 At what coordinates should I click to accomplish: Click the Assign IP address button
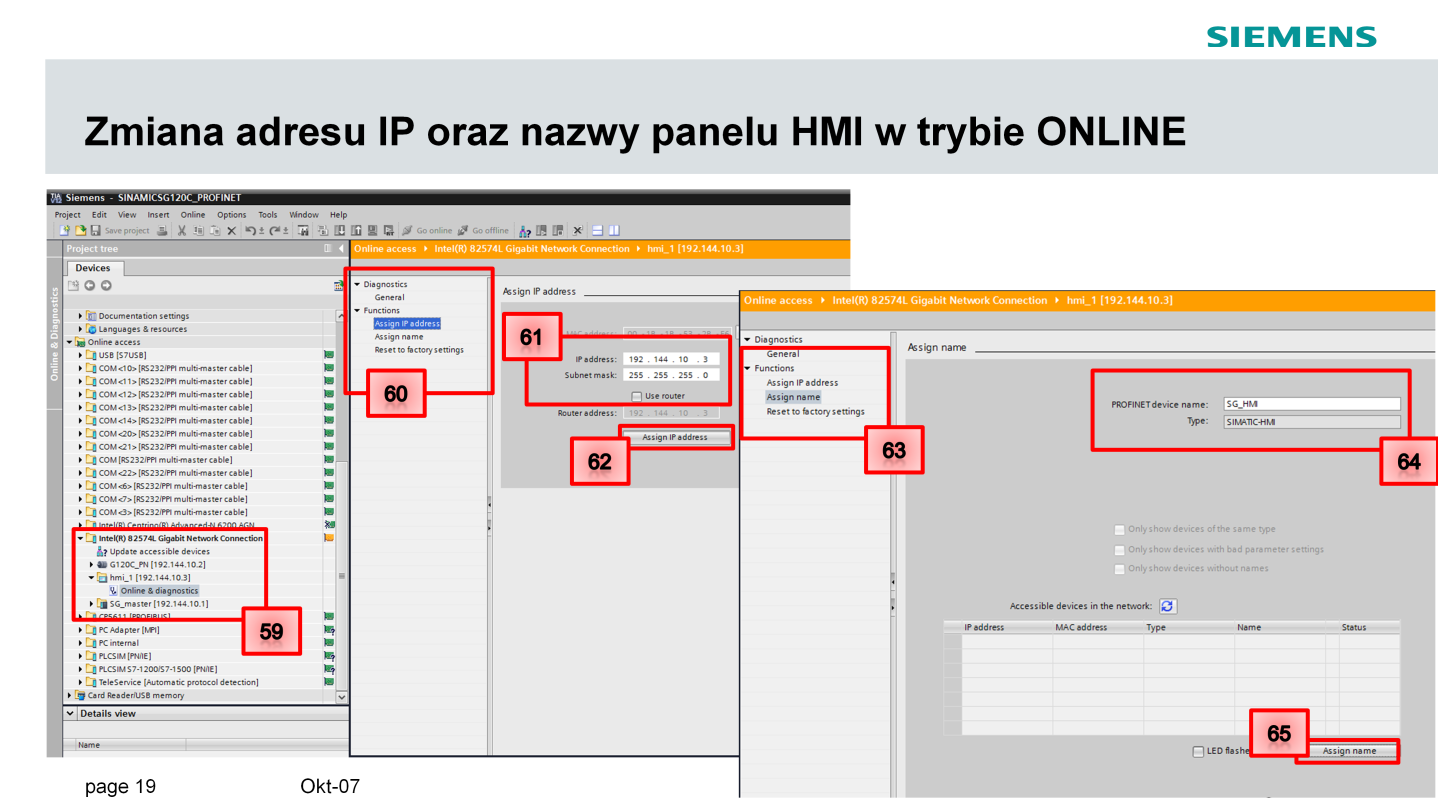coord(675,437)
